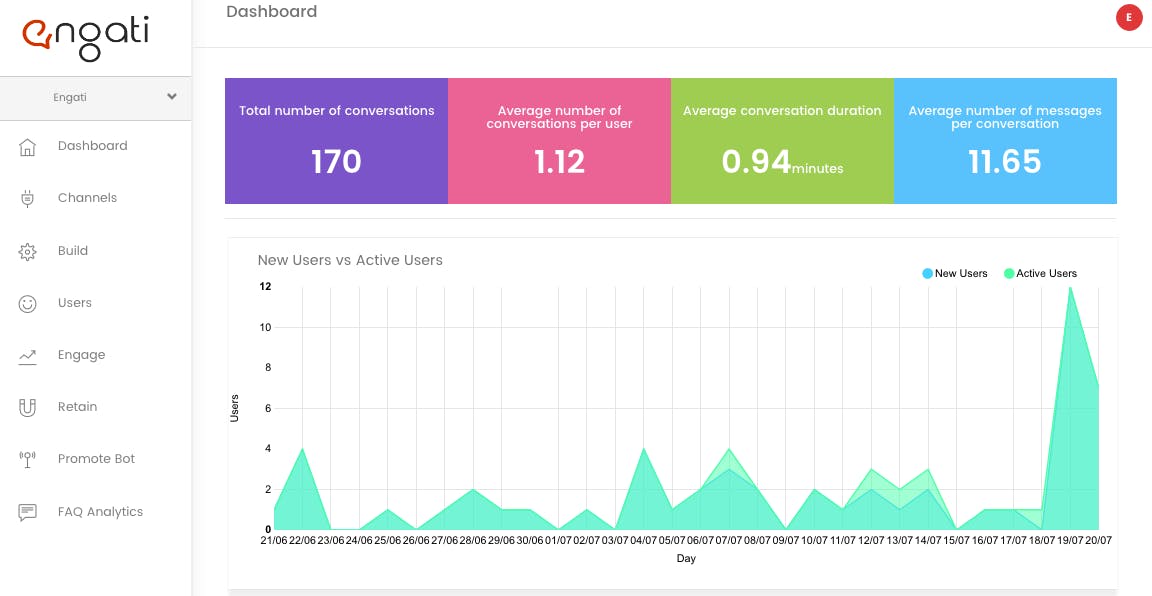Toggle Active Users series in chart legend
1152x596 pixels.
(1040, 273)
